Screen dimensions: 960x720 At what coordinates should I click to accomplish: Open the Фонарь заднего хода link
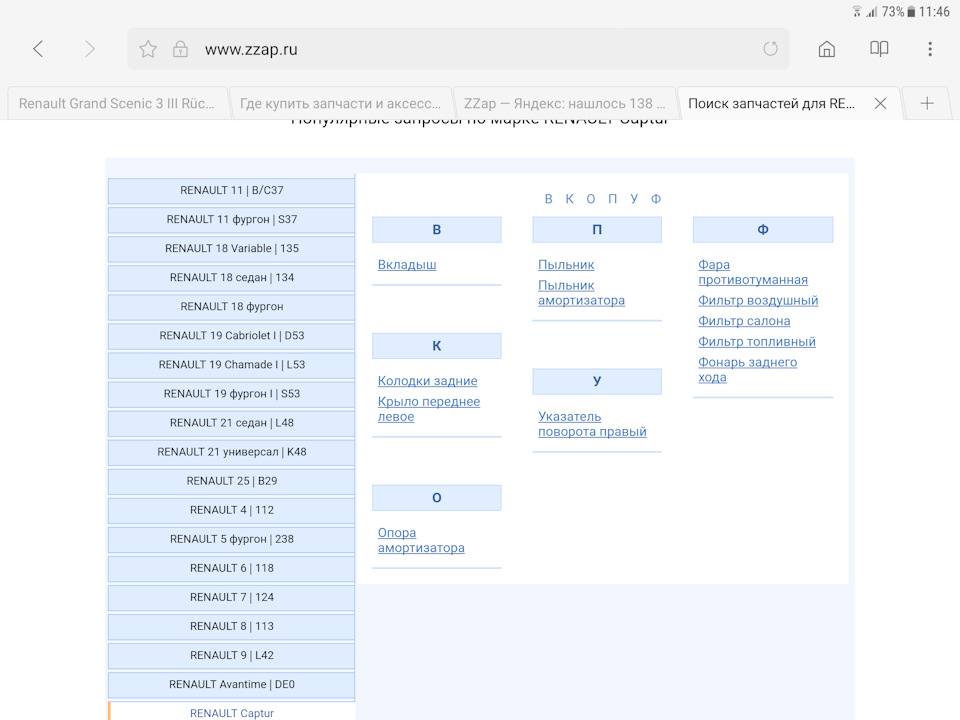748,370
